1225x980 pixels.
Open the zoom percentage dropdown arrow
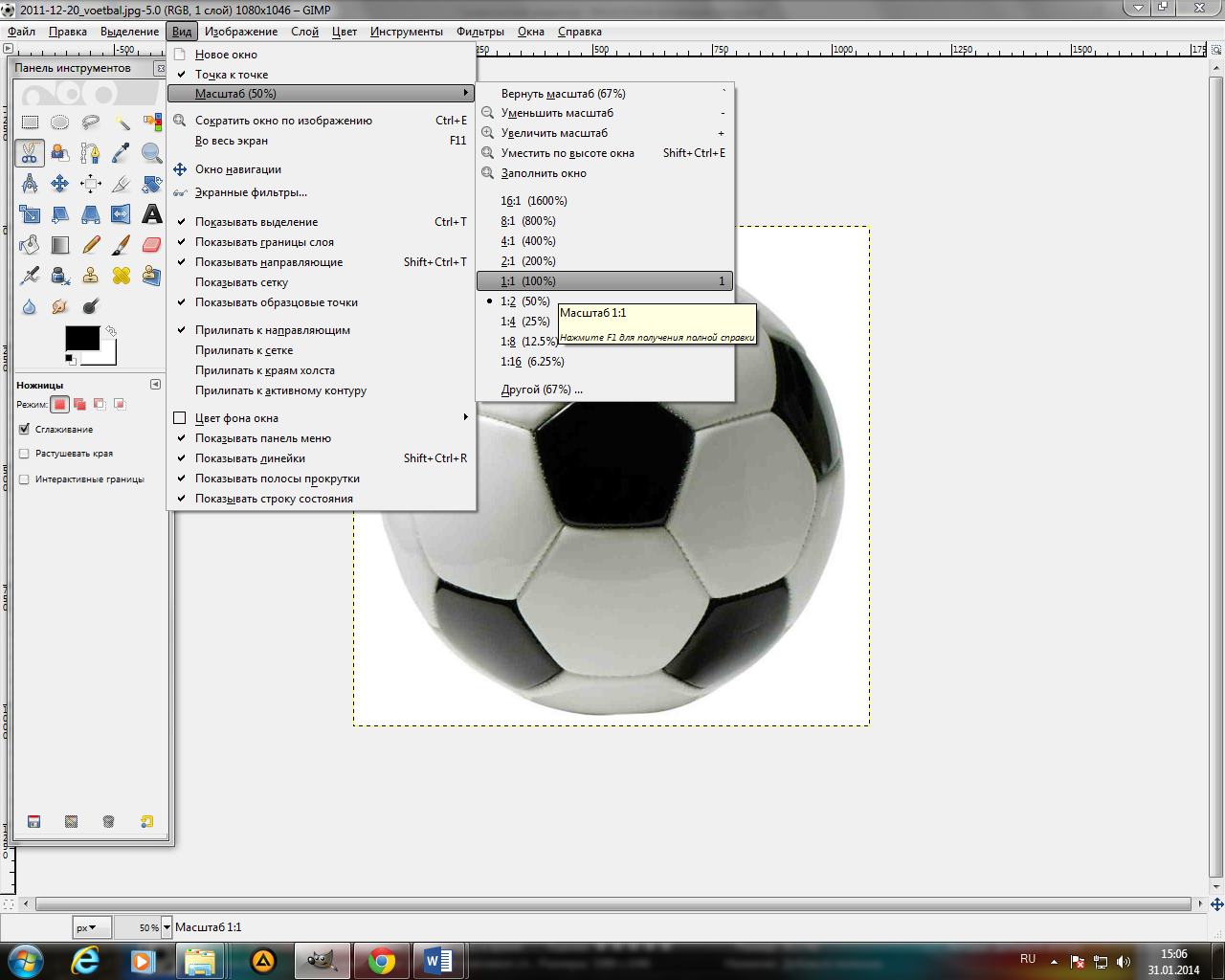167,927
